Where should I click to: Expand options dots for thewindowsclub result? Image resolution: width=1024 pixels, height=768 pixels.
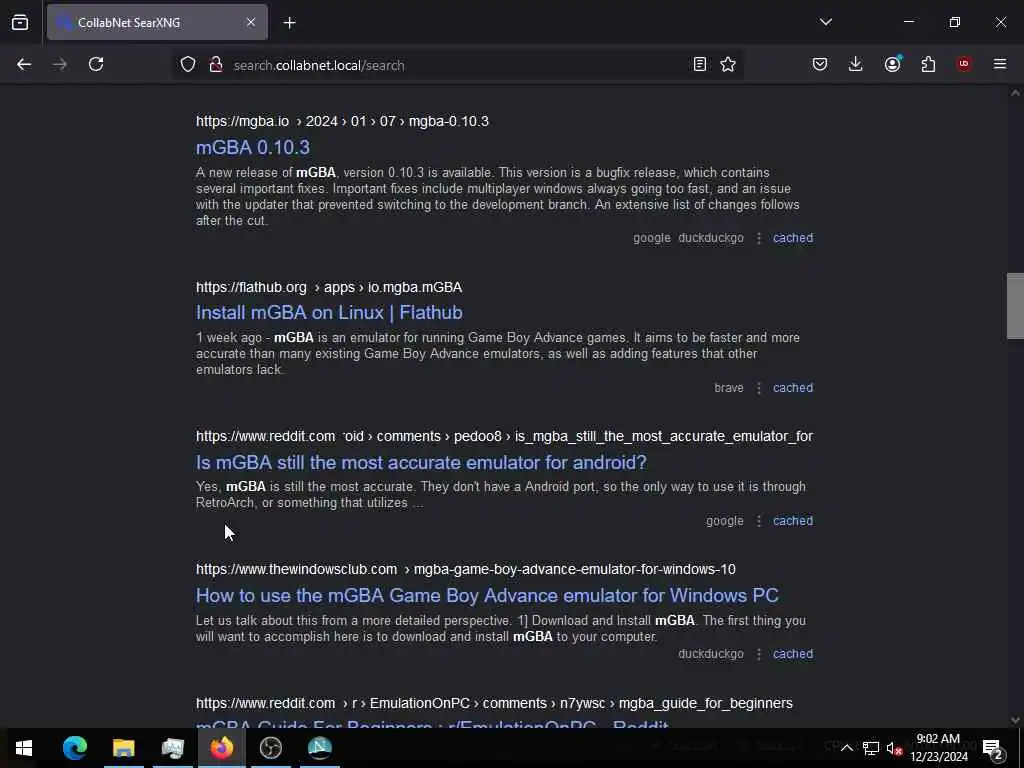pyautogui.click(x=759, y=654)
